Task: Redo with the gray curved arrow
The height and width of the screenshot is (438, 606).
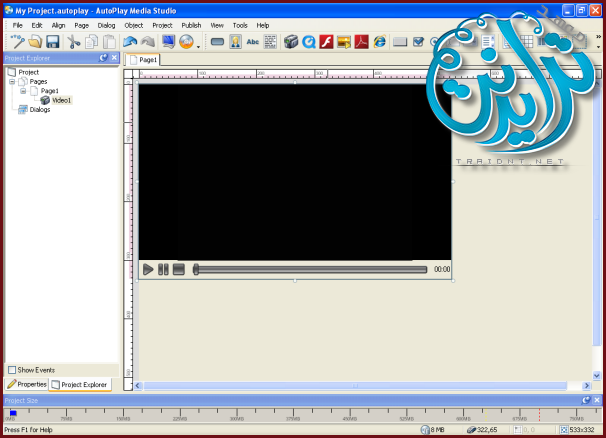Action: point(148,41)
